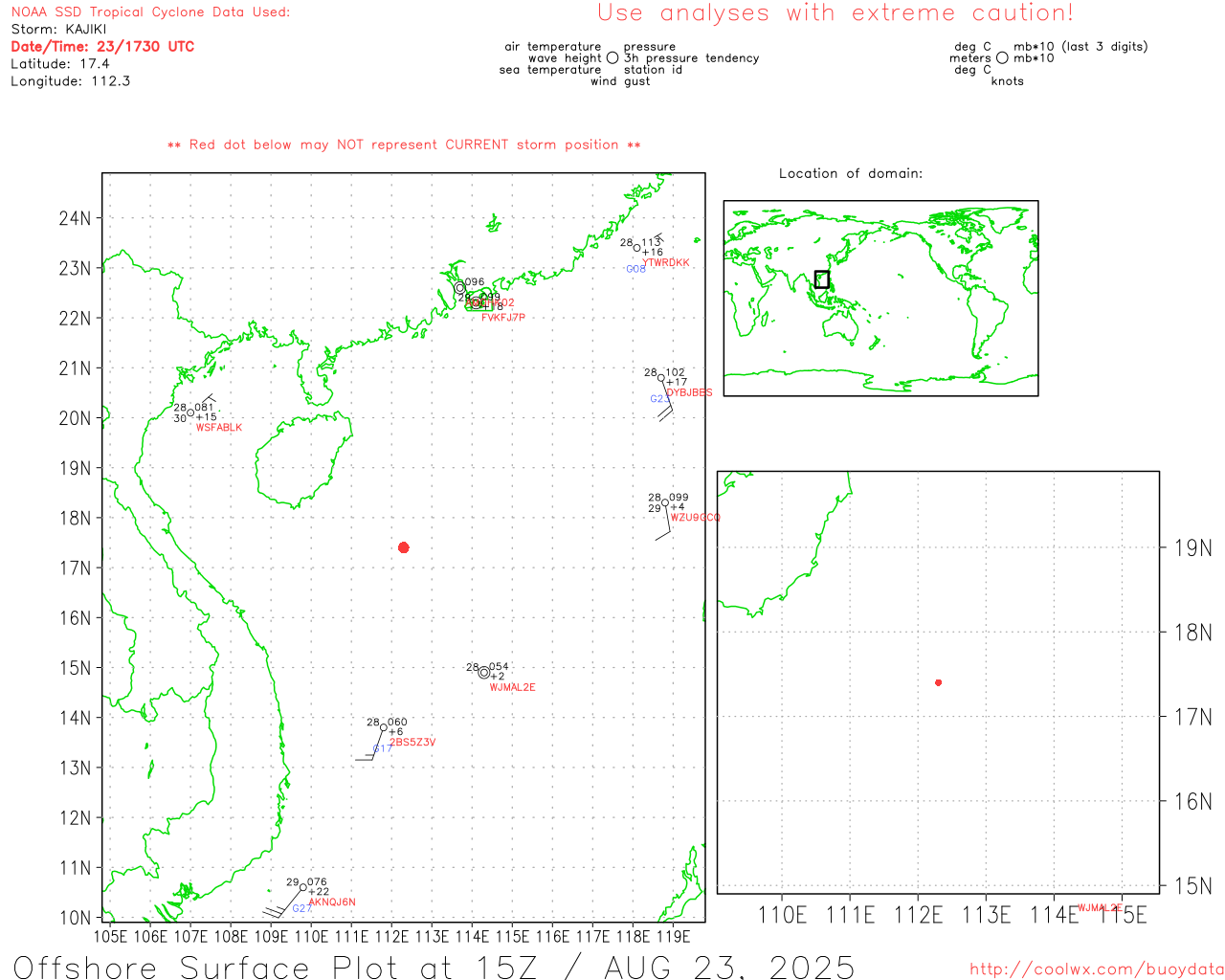Viewport: 1225px width, 980px height.
Task: Click the 24N latitude axis label
Action: (75, 218)
